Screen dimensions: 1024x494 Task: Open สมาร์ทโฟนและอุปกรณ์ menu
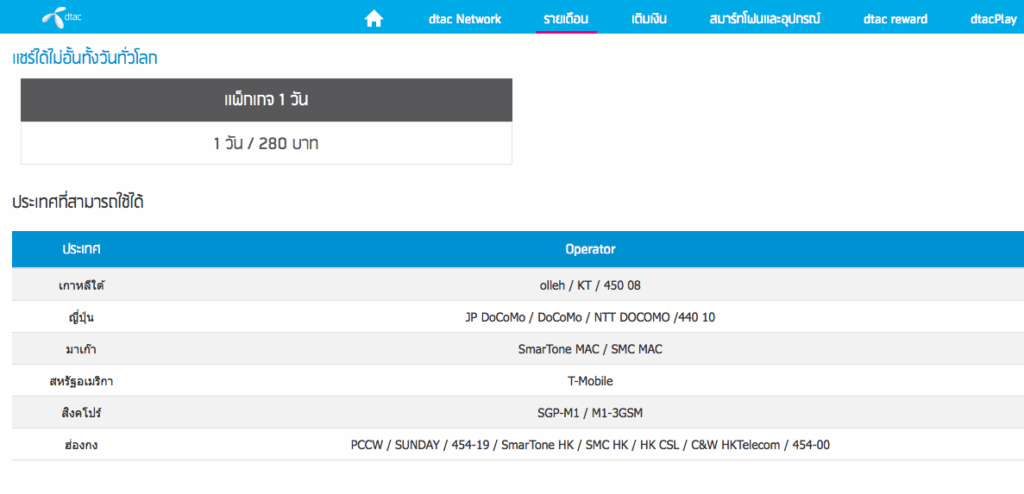tap(765, 19)
